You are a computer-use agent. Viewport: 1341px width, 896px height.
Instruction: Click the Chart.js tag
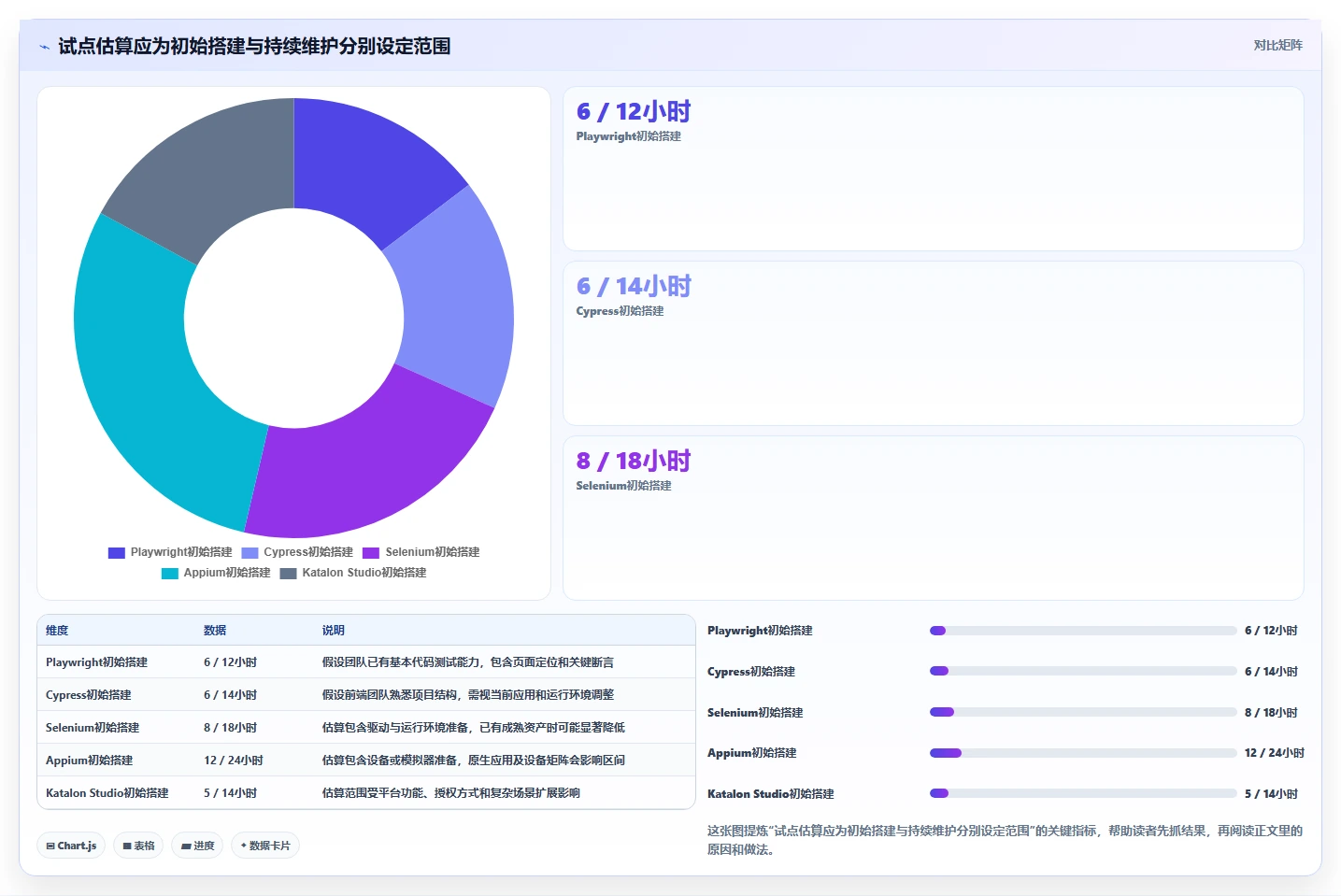72,846
